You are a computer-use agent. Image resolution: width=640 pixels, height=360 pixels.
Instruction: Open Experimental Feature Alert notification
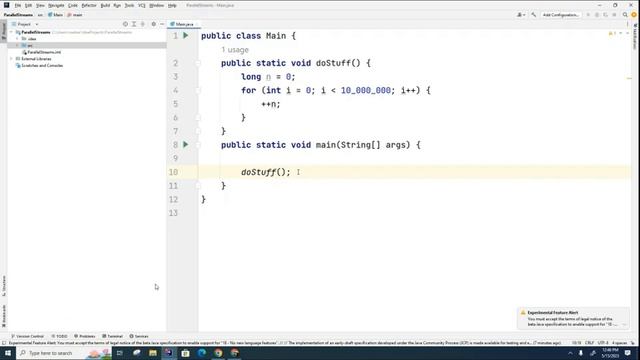[573, 318]
